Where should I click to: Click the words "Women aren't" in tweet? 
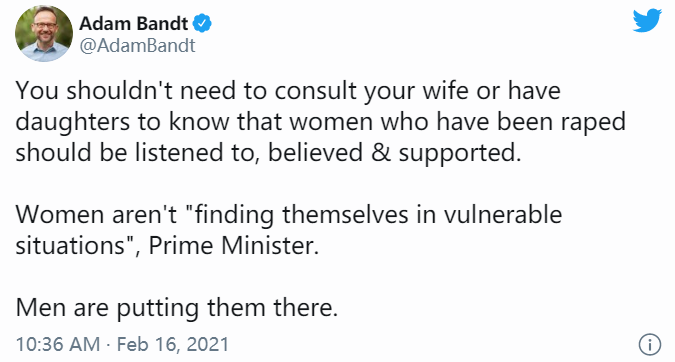[x=96, y=214]
